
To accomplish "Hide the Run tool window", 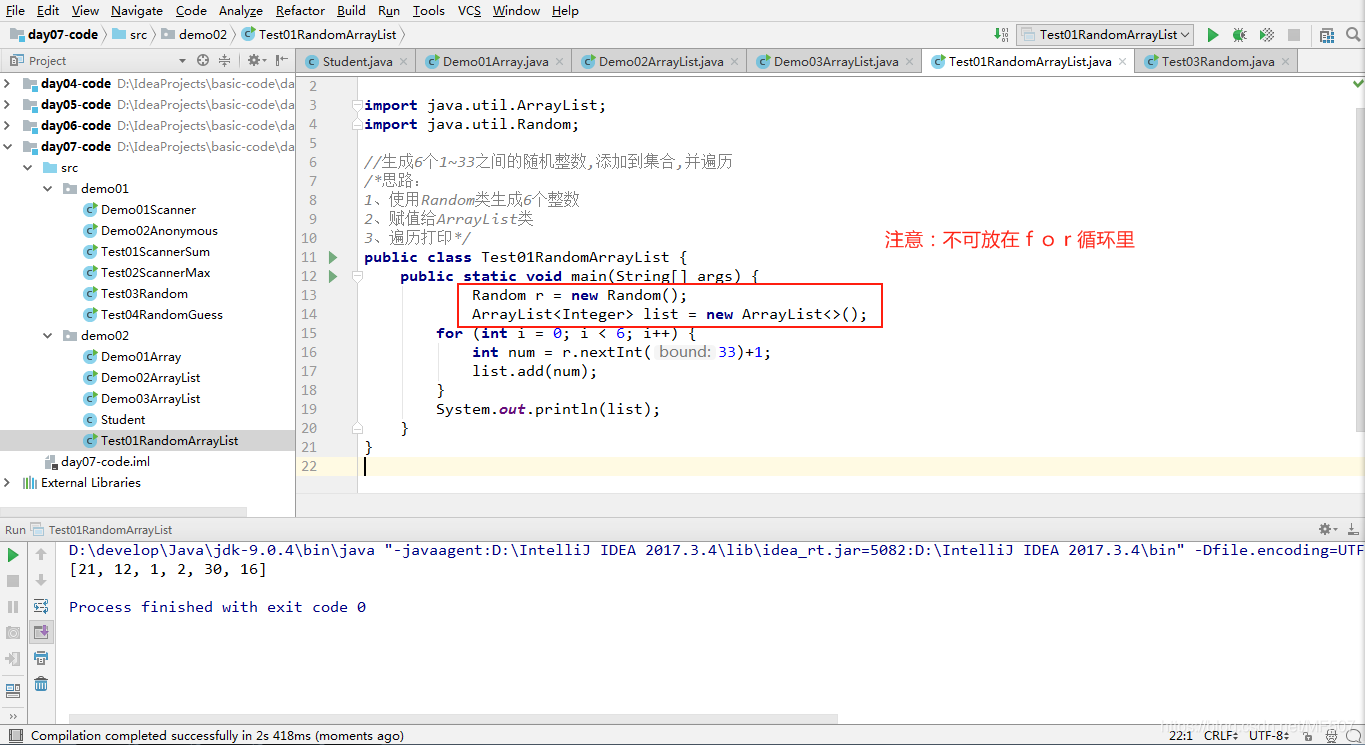I will pos(1351,529).
